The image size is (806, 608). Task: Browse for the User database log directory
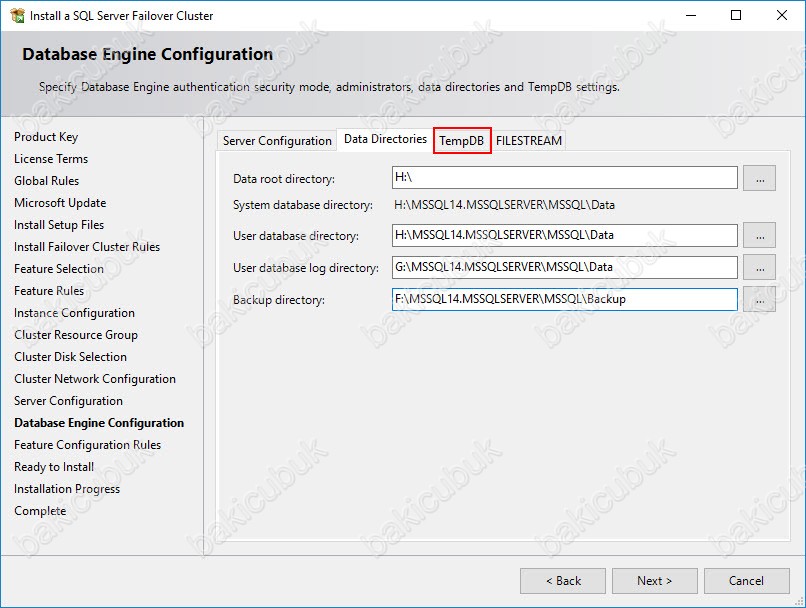point(759,268)
